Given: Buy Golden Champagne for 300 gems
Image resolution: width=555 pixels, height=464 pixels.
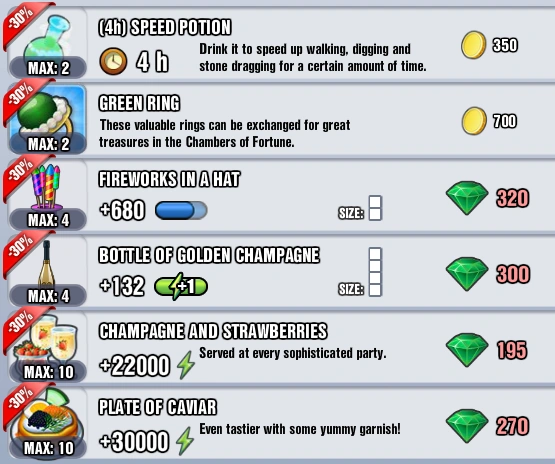Looking at the screenshot, I should coord(488,274).
